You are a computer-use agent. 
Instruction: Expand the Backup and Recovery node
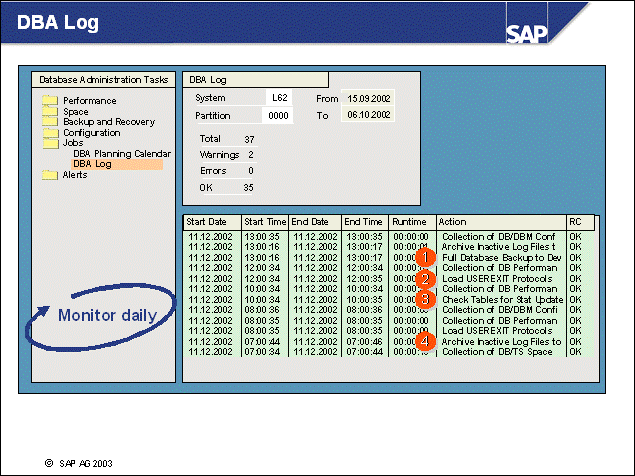pos(108,122)
